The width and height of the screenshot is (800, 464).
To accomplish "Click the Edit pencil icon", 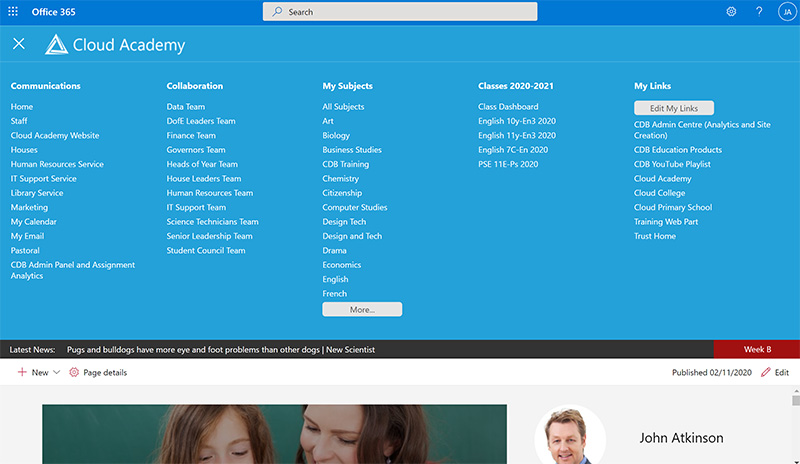I will 765,372.
